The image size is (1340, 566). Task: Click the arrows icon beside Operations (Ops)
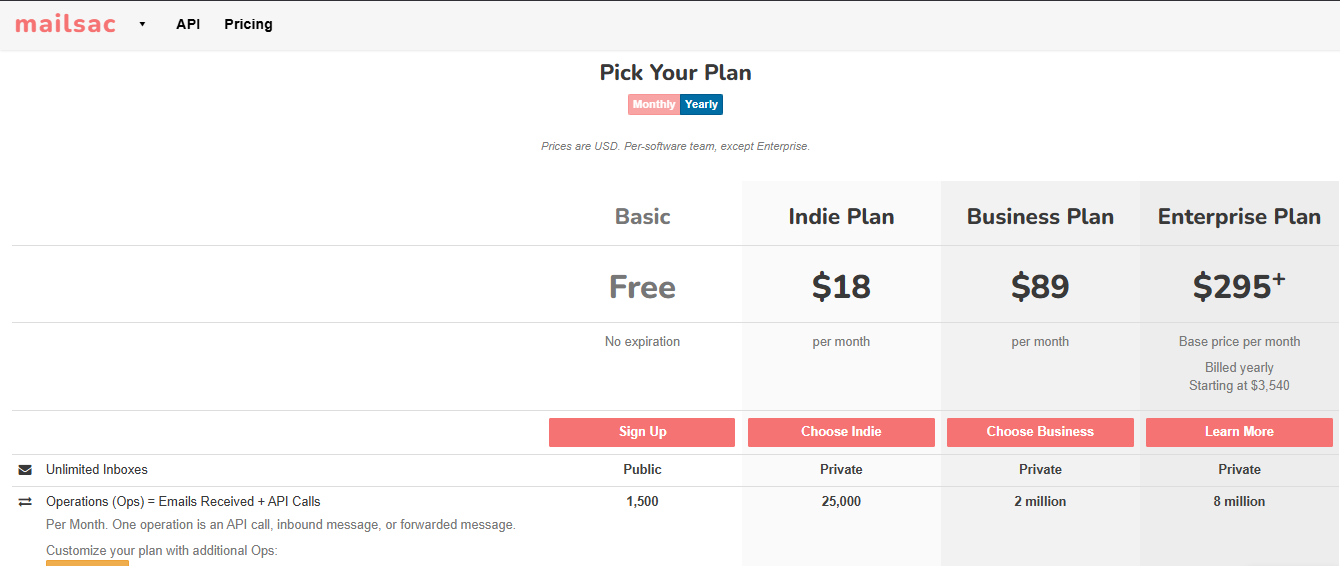point(25,502)
